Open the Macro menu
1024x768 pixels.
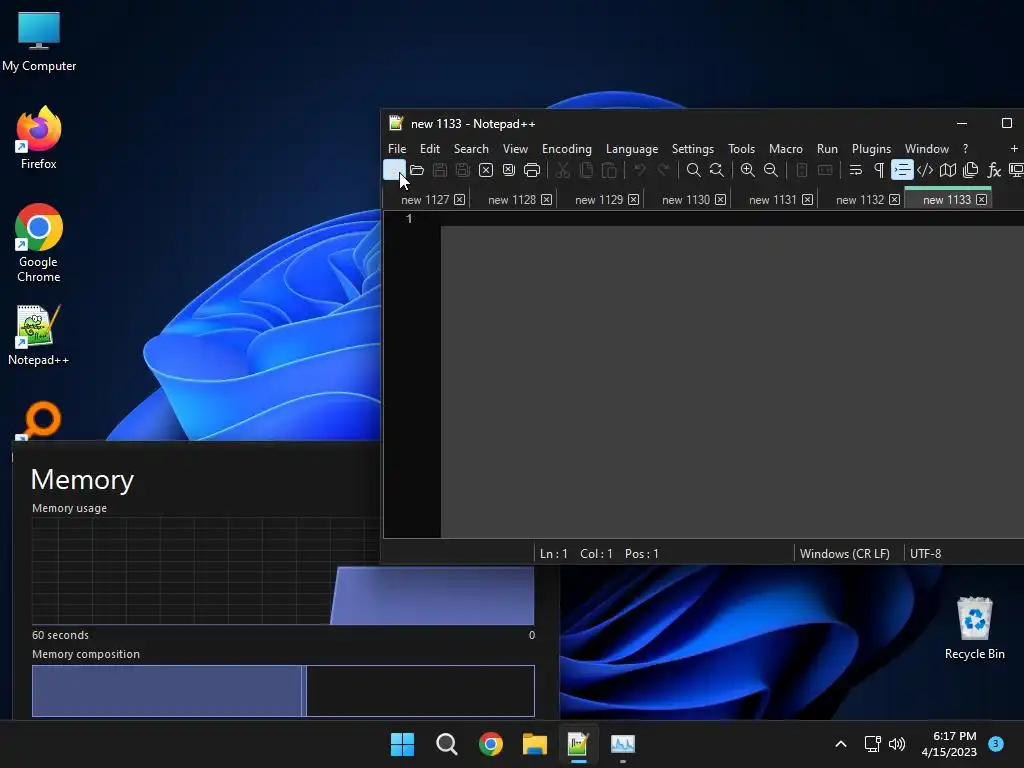[x=786, y=149]
